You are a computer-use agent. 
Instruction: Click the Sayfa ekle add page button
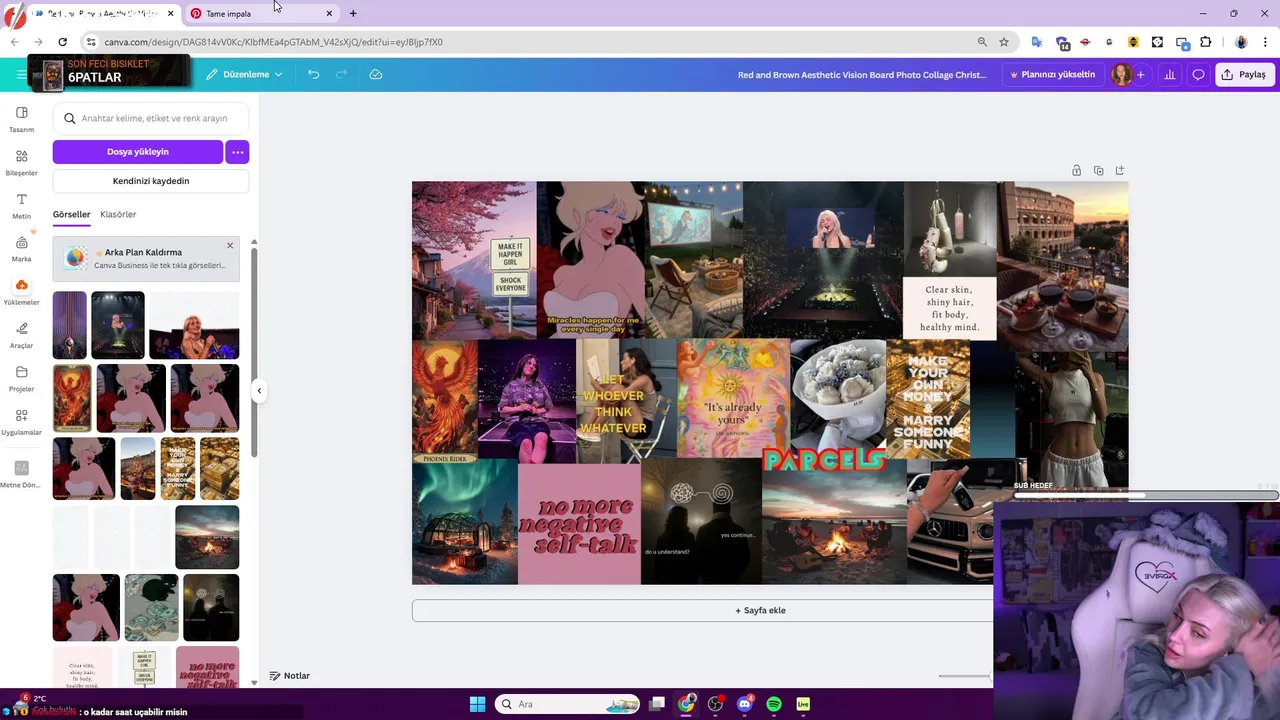[x=760, y=610]
